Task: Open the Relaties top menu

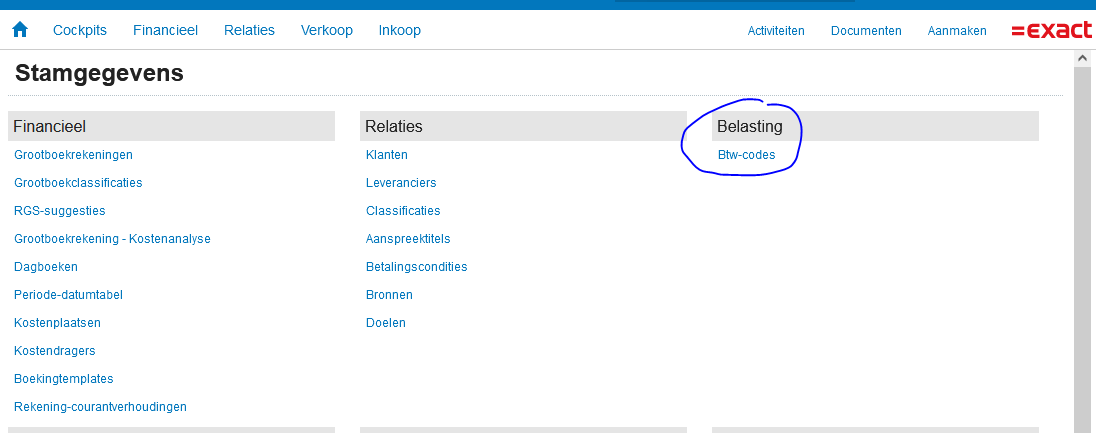Action: click(249, 30)
